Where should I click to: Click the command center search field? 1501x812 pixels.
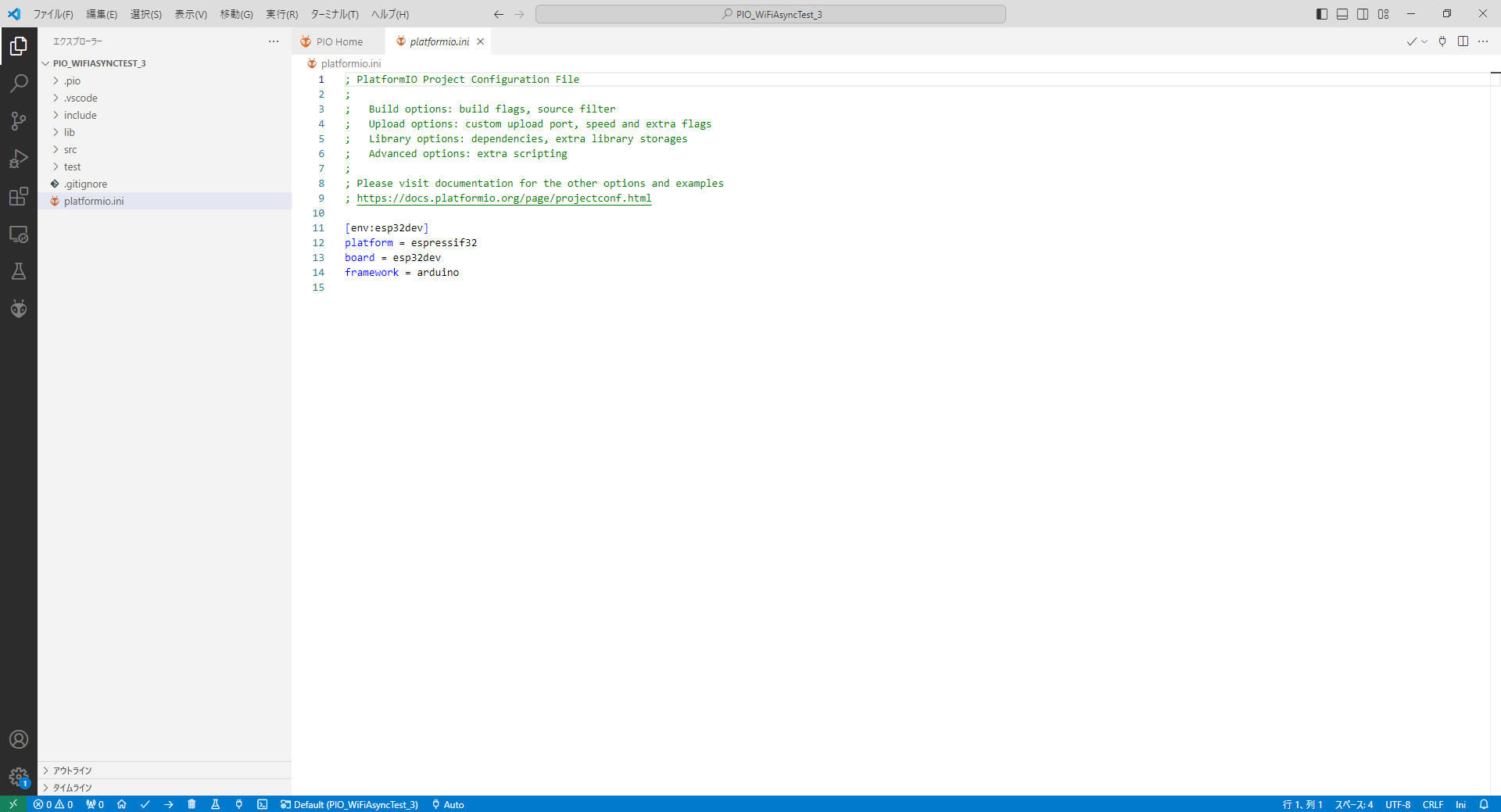[x=770, y=14]
